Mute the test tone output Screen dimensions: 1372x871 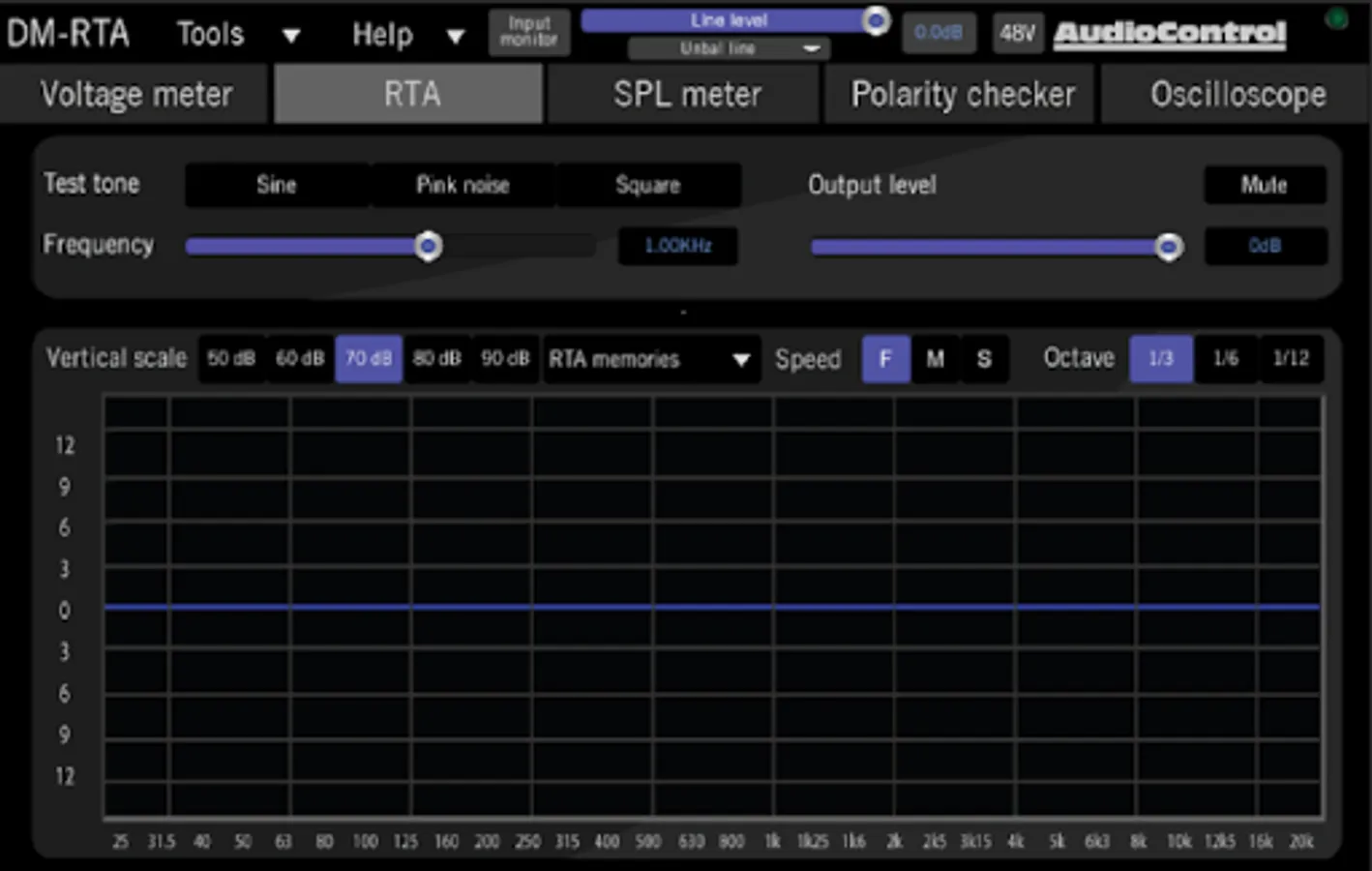pyautogui.click(x=1265, y=185)
